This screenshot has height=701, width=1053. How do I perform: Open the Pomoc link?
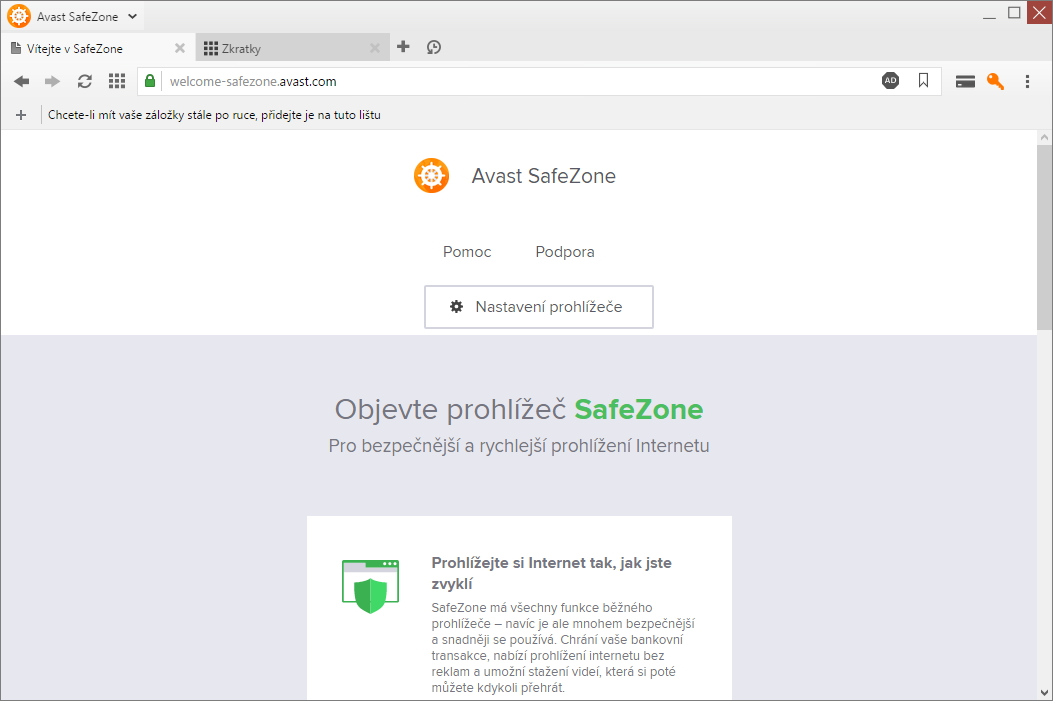(467, 252)
